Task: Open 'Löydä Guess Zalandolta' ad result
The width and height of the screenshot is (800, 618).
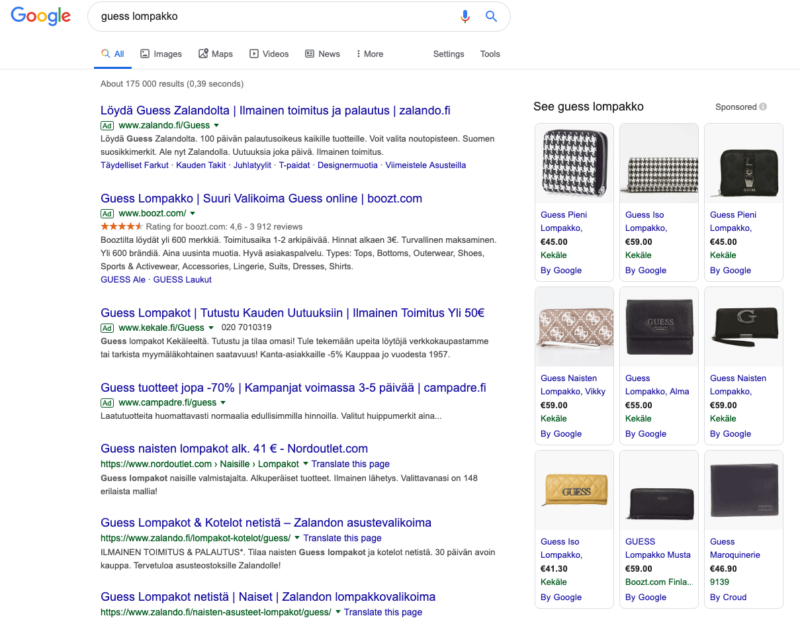Action: (275, 110)
